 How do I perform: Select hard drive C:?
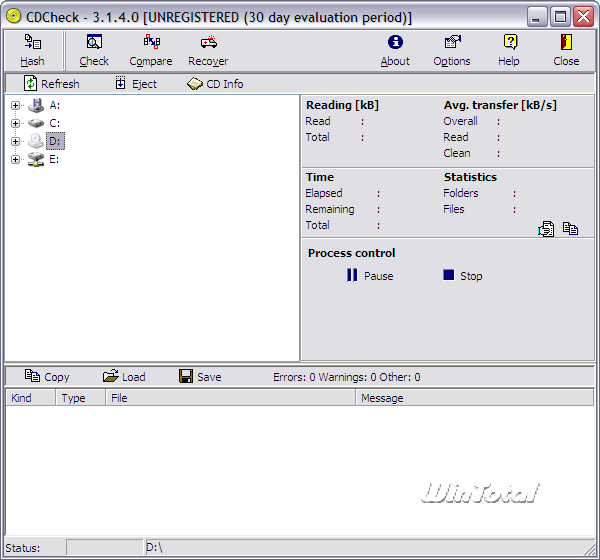click(x=54, y=123)
